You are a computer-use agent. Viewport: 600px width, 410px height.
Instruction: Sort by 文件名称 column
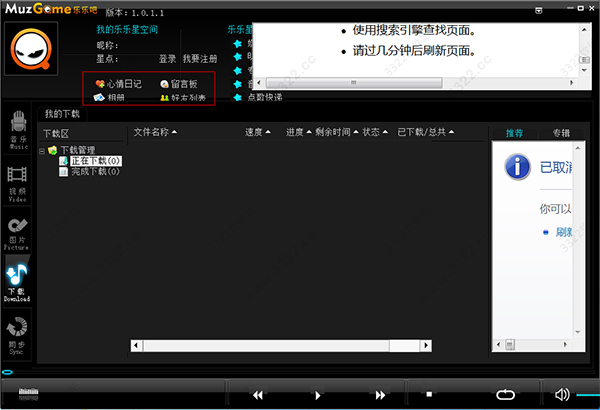155,132
